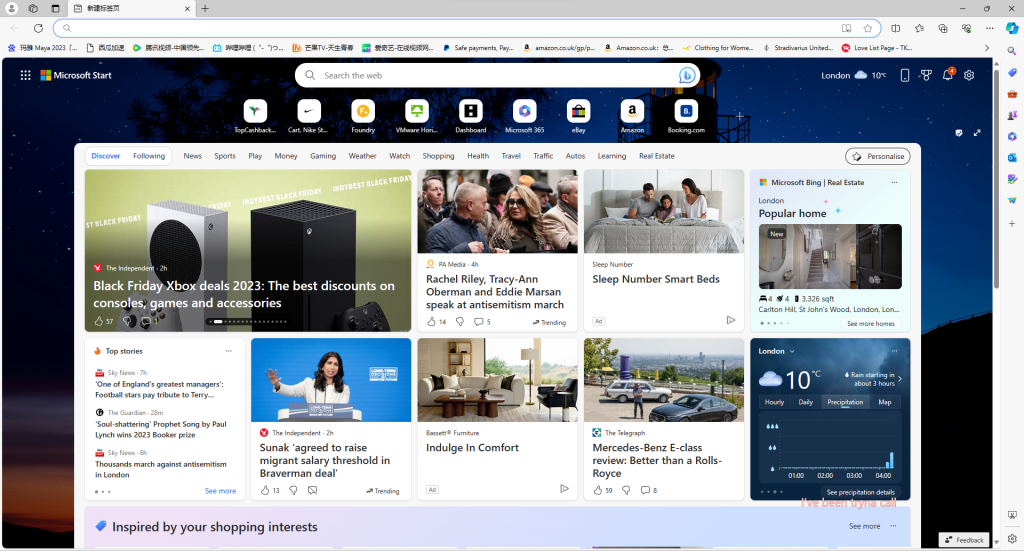Screen dimensions: 1024x551
Task: Open the News category tab
Action: tap(193, 156)
